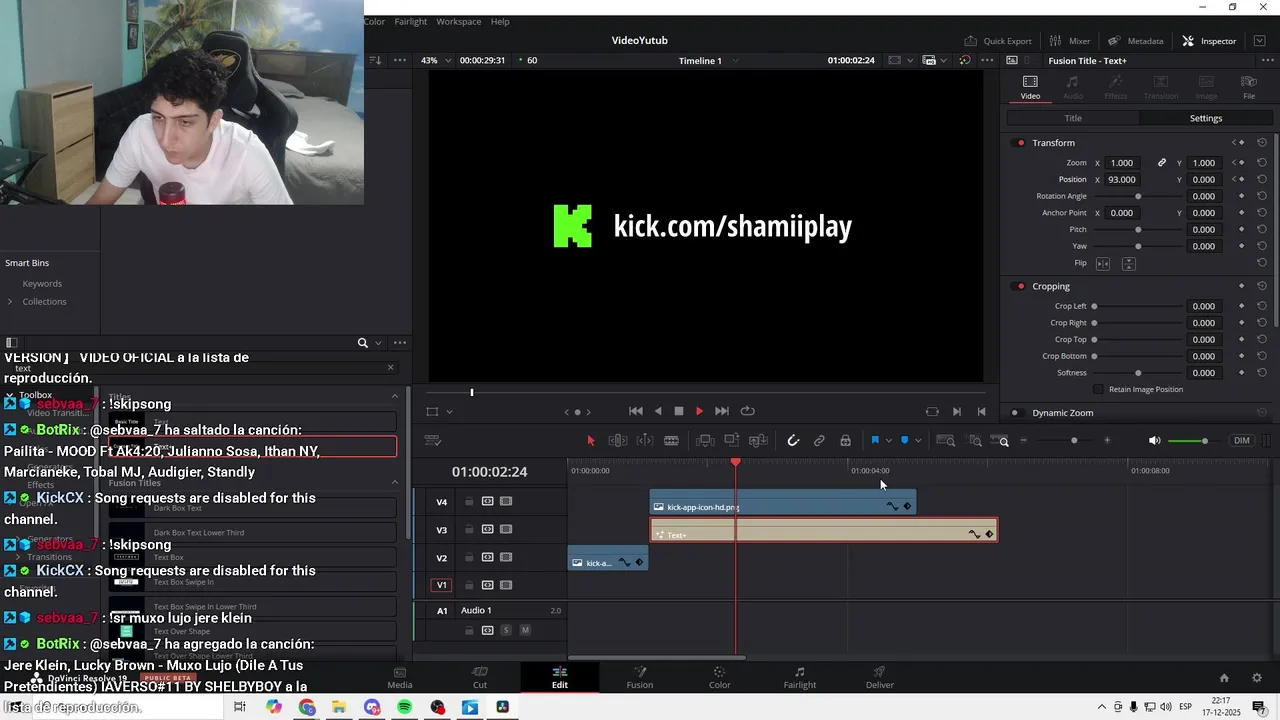The height and width of the screenshot is (720, 1280).
Task: Click the Position X value field 93.000
Action: [1123, 180]
